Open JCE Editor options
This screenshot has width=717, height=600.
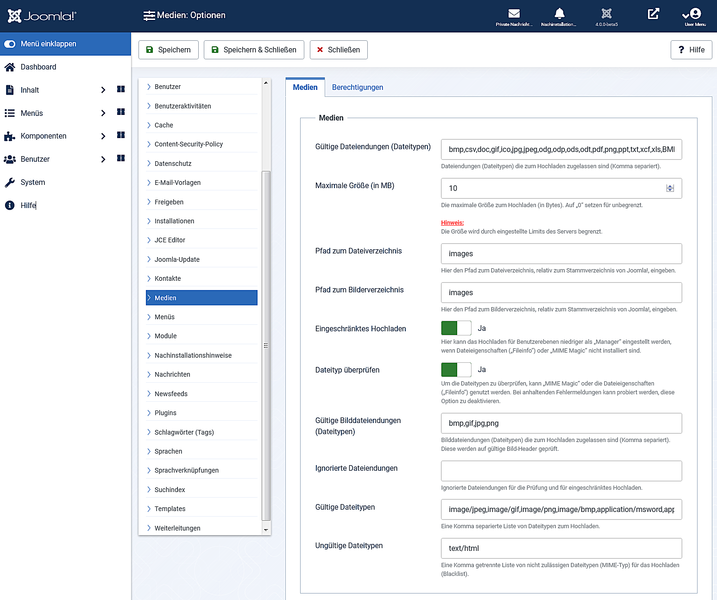[202, 240]
